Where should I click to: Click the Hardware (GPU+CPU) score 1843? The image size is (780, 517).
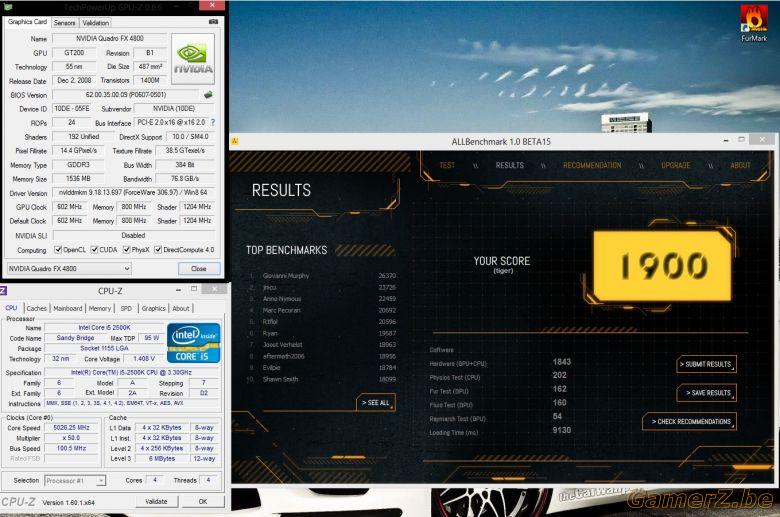point(562,362)
